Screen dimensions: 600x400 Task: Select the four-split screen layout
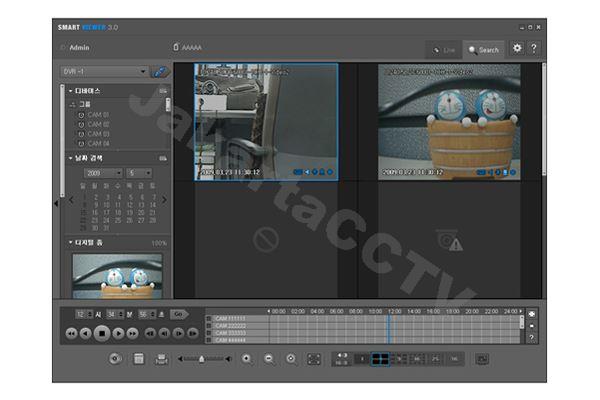379,358
